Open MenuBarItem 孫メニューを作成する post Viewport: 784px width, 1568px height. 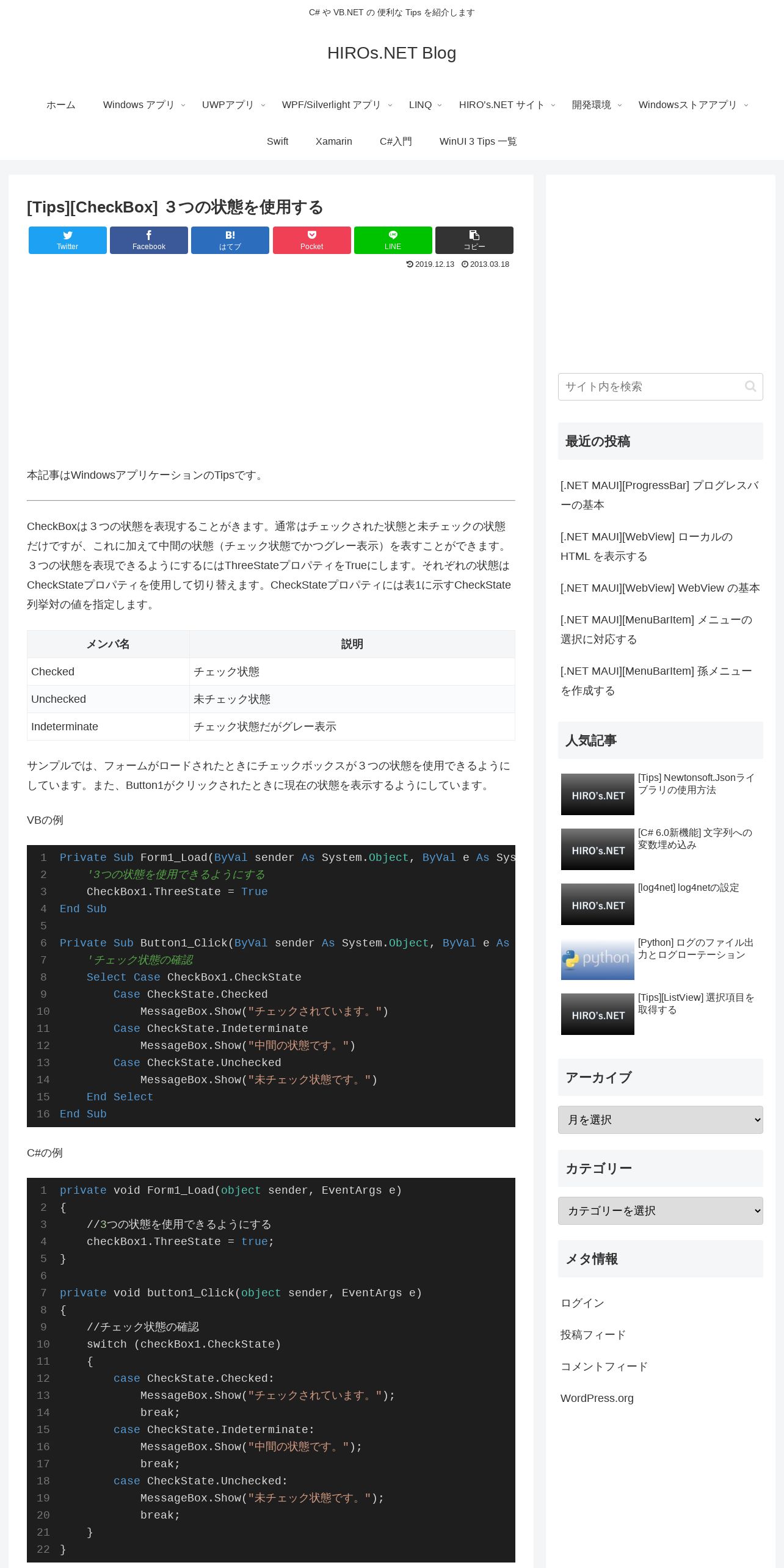pyautogui.click(x=661, y=681)
